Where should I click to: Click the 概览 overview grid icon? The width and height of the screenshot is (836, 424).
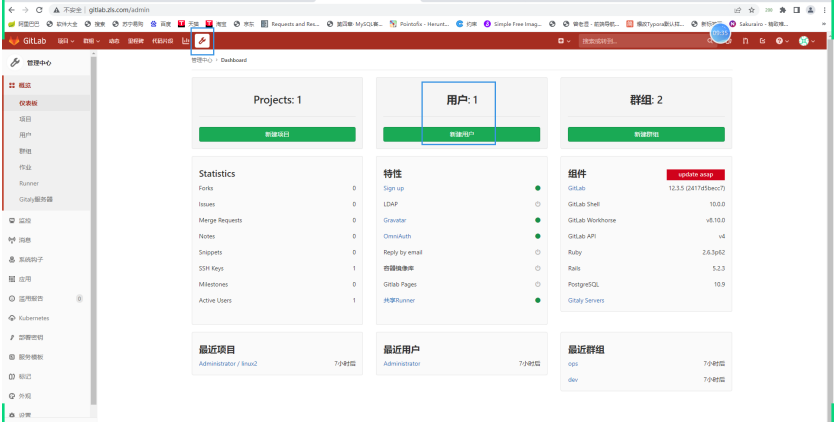tap(12, 85)
